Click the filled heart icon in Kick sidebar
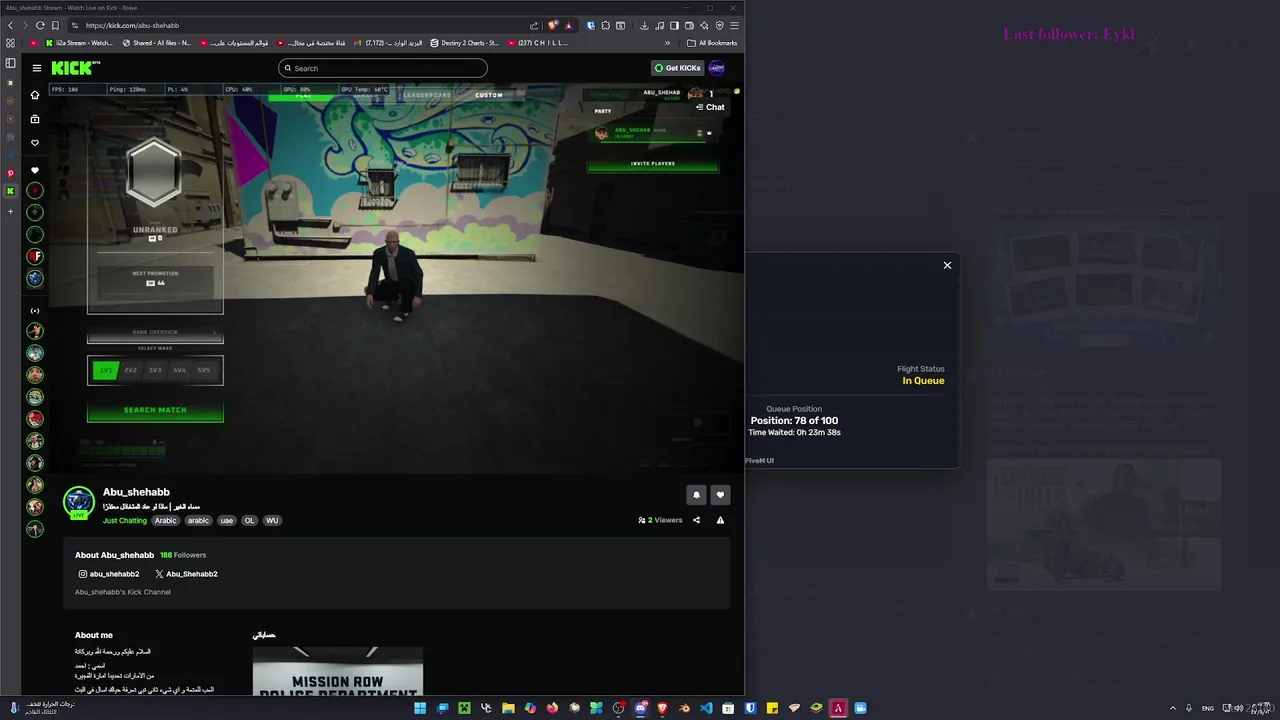This screenshot has width=1280, height=720. [x=35, y=171]
